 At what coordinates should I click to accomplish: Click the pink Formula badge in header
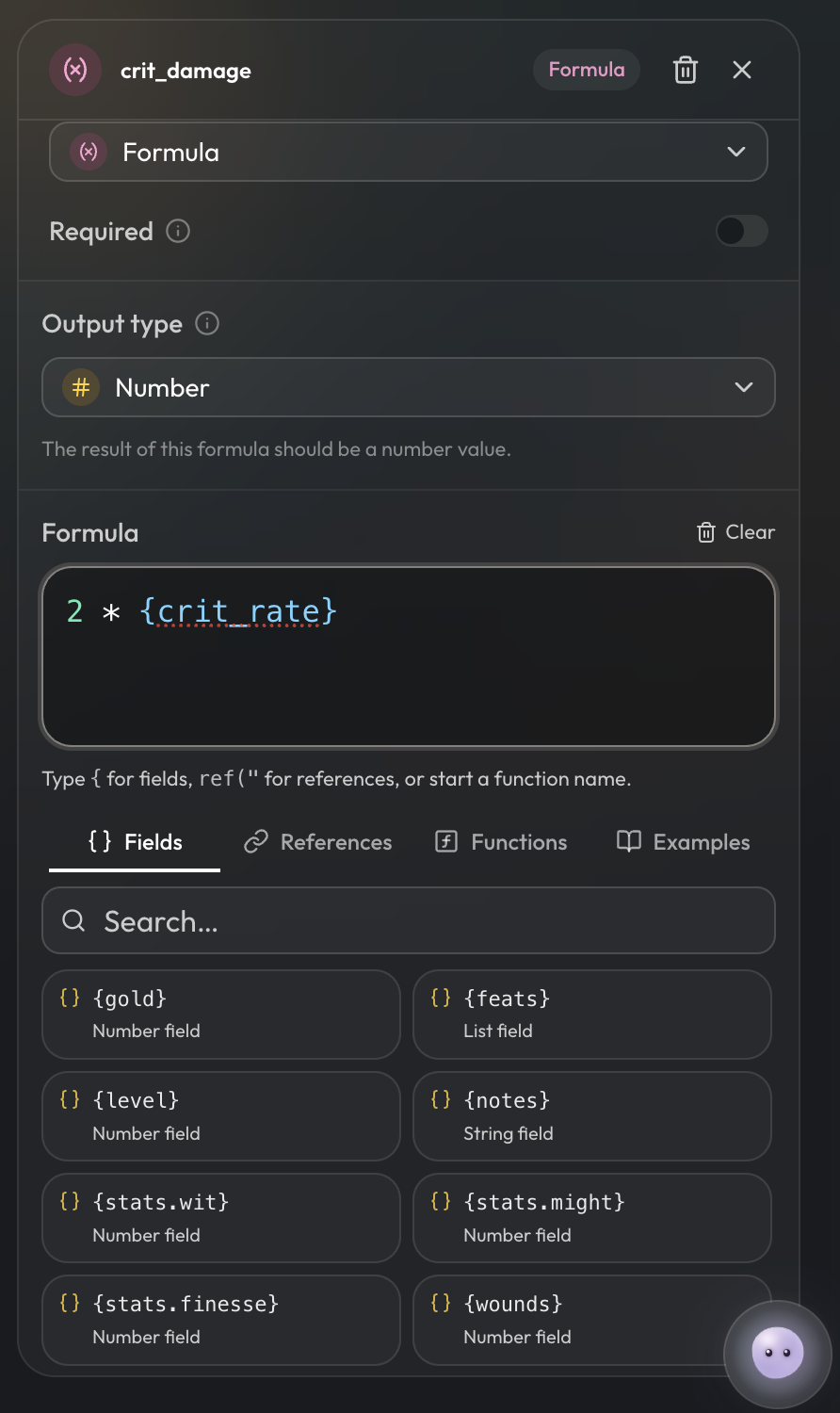tap(587, 70)
